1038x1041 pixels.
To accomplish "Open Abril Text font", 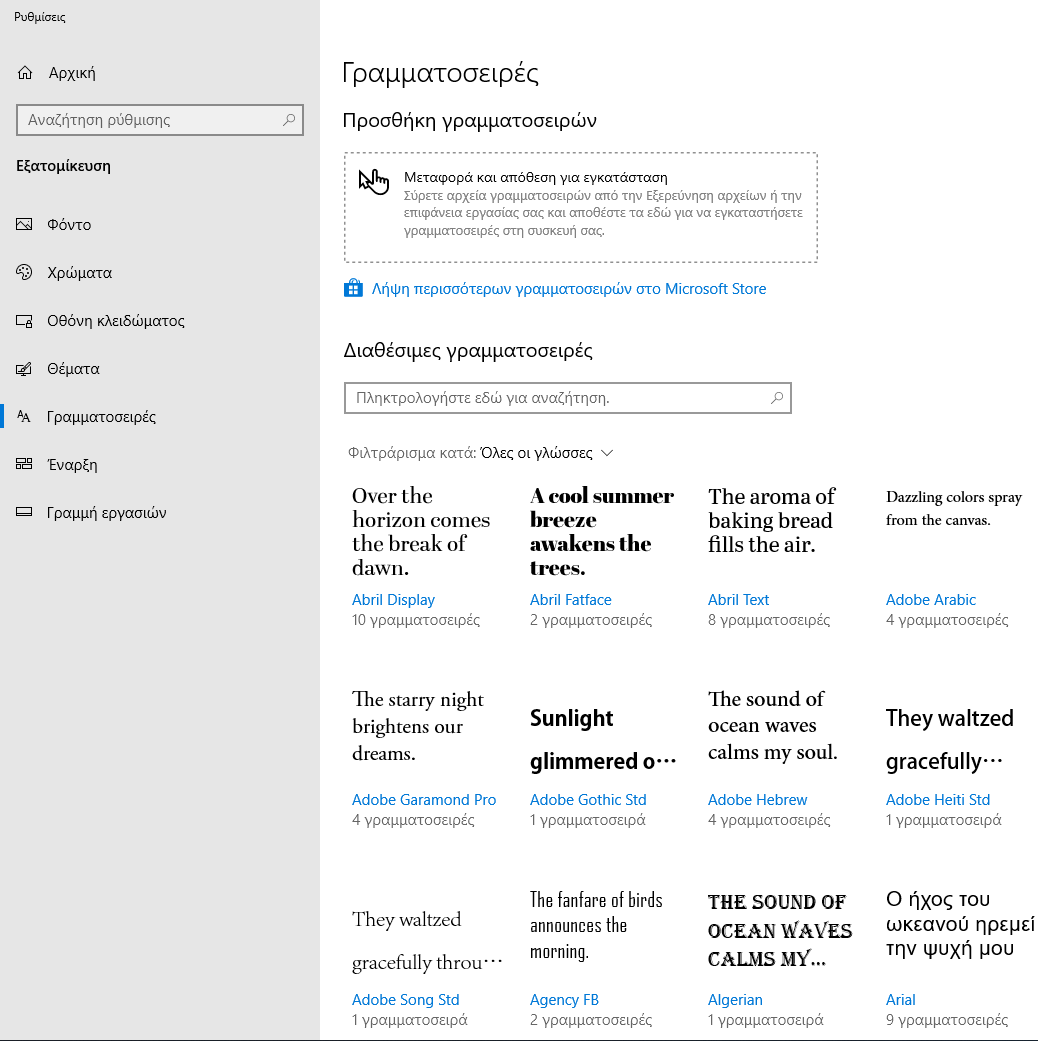I will (738, 600).
